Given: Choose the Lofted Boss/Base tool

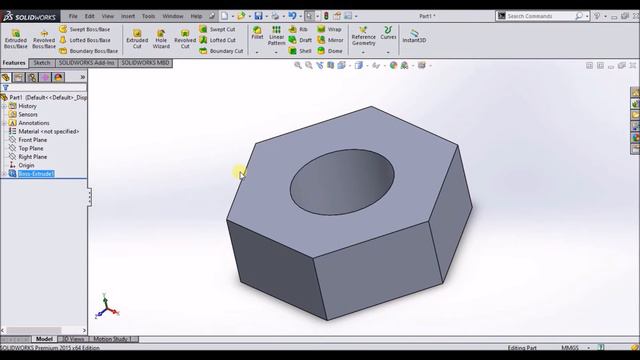Looking at the screenshot, I should pyautogui.click(x=84, y=40).
